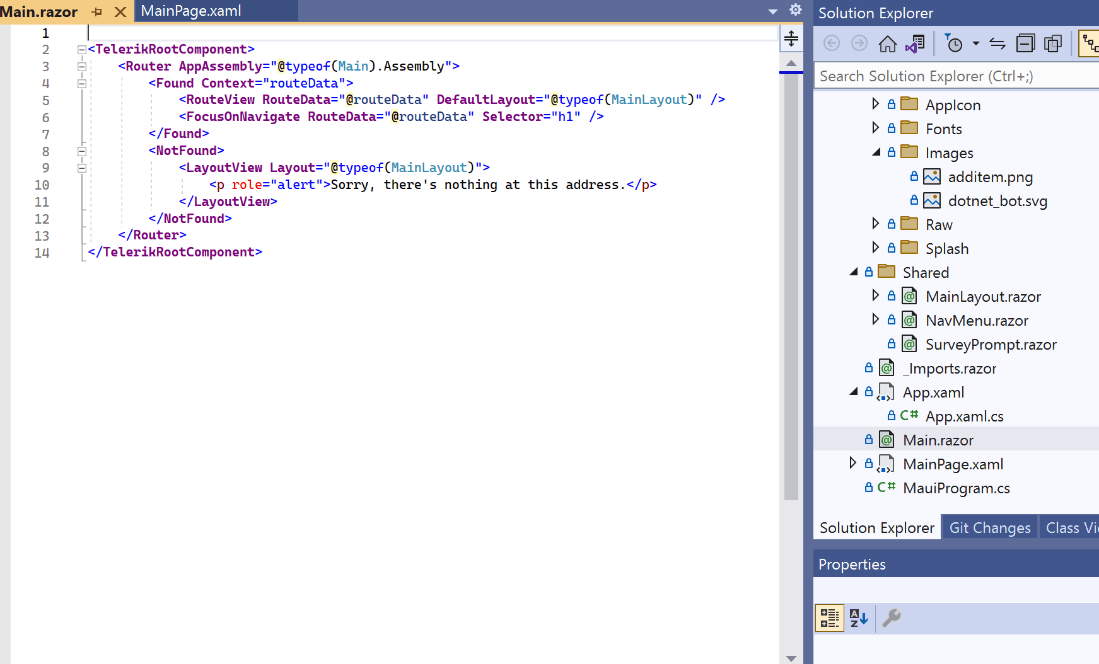
Task: Switch to the Git Changes tab
Action: point(989,527)
